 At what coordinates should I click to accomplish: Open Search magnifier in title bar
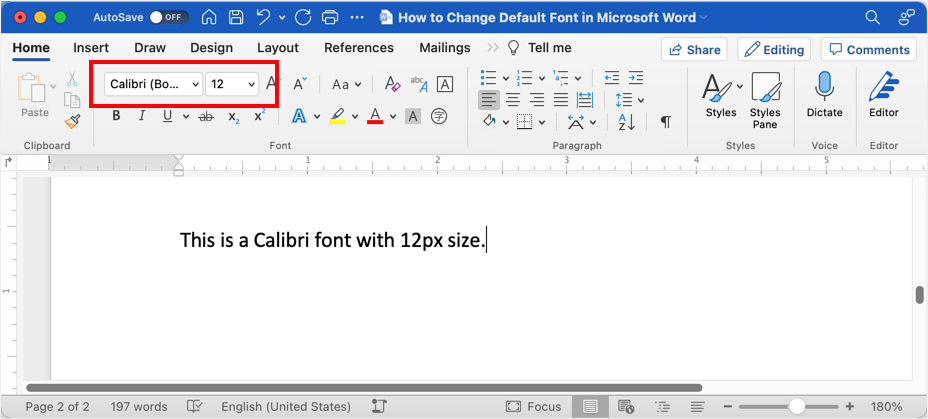(x=873, y=17)
